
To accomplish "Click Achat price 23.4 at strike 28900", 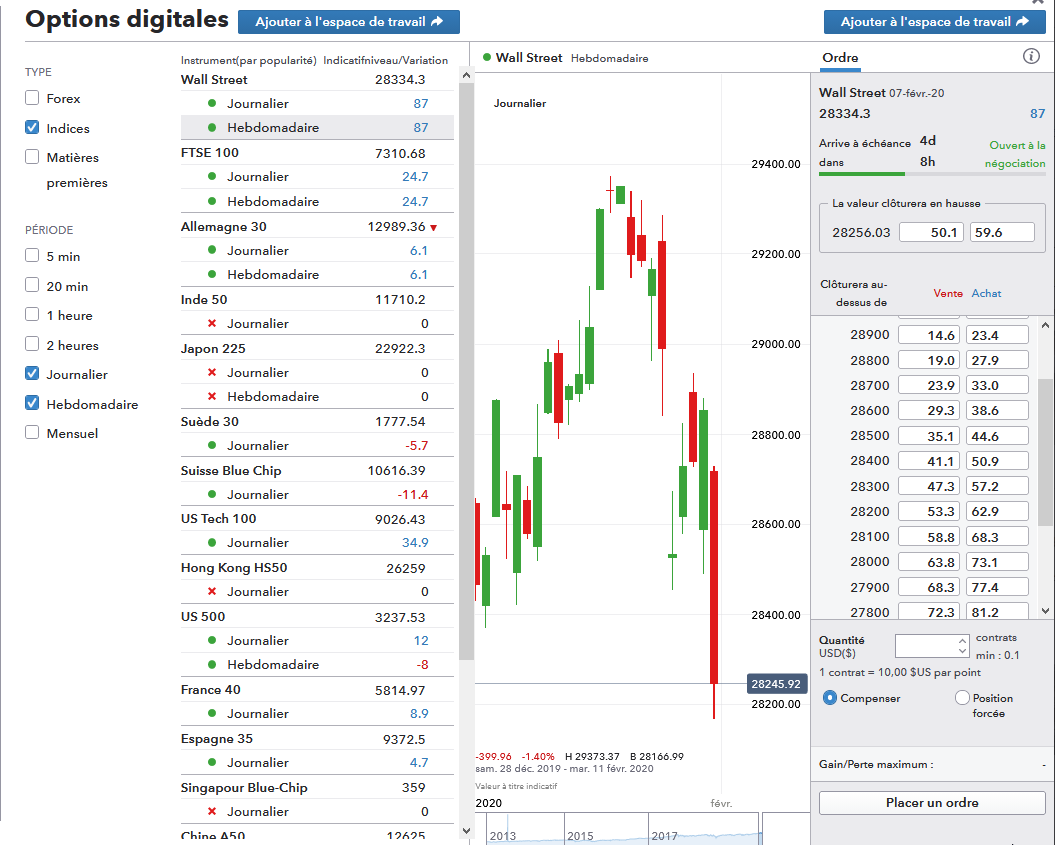I will click(997, 335).
